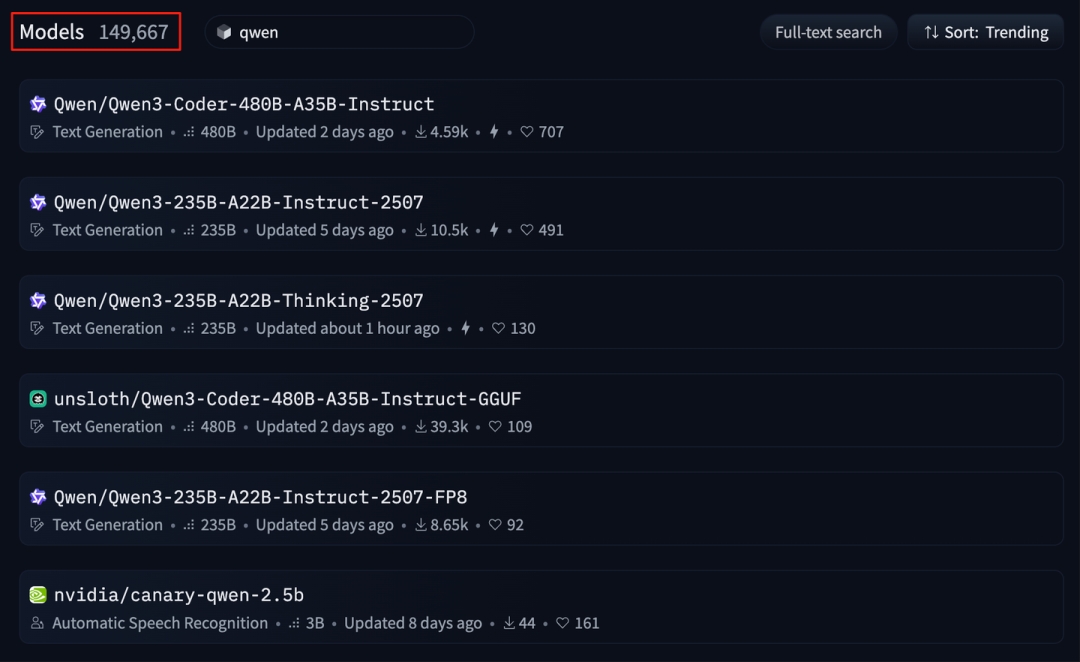Click the 149,667 model count

point(134,32)
